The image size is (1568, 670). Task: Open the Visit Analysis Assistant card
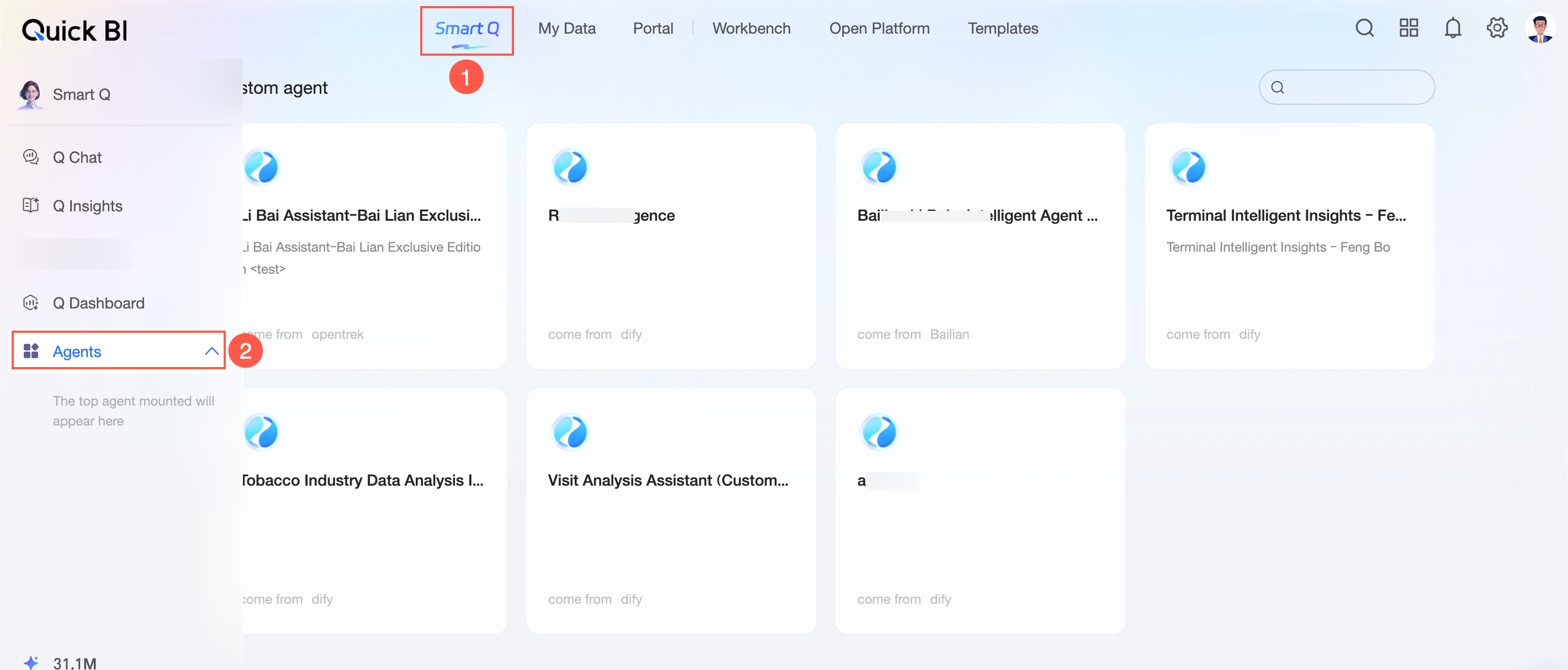click(x=670, y=511)
